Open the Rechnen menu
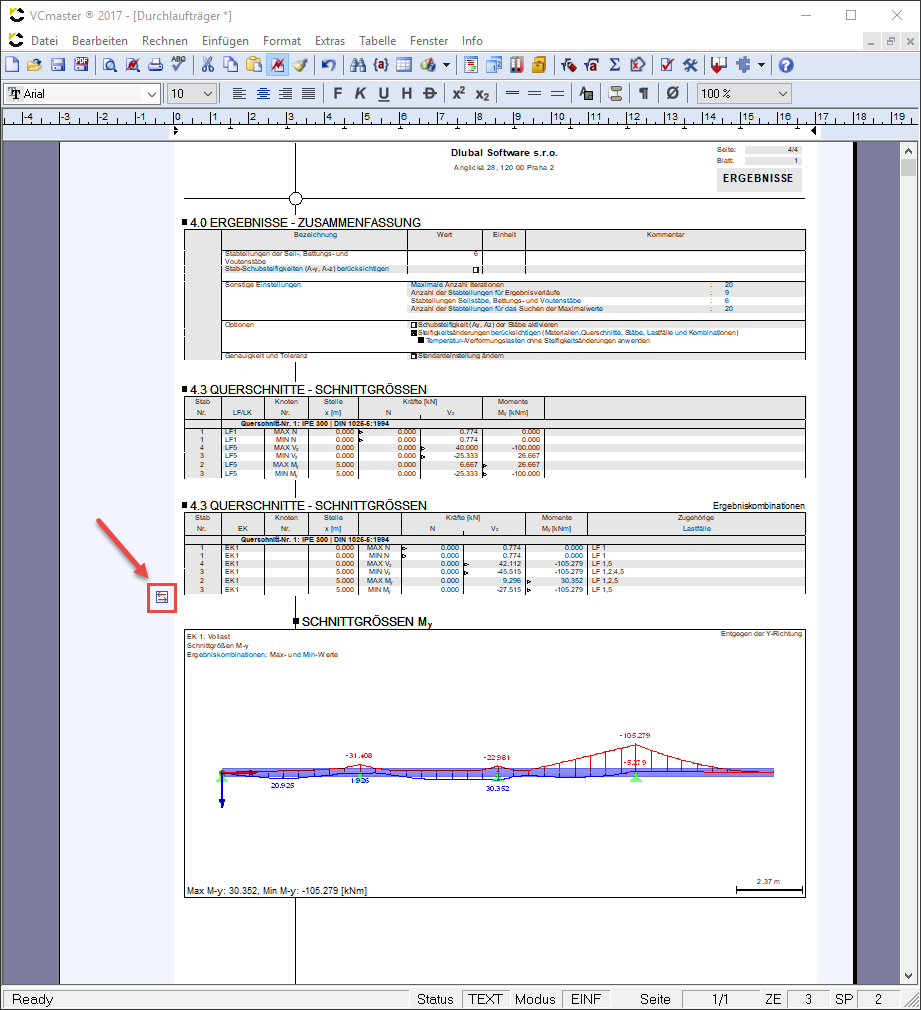 point(164,41)
